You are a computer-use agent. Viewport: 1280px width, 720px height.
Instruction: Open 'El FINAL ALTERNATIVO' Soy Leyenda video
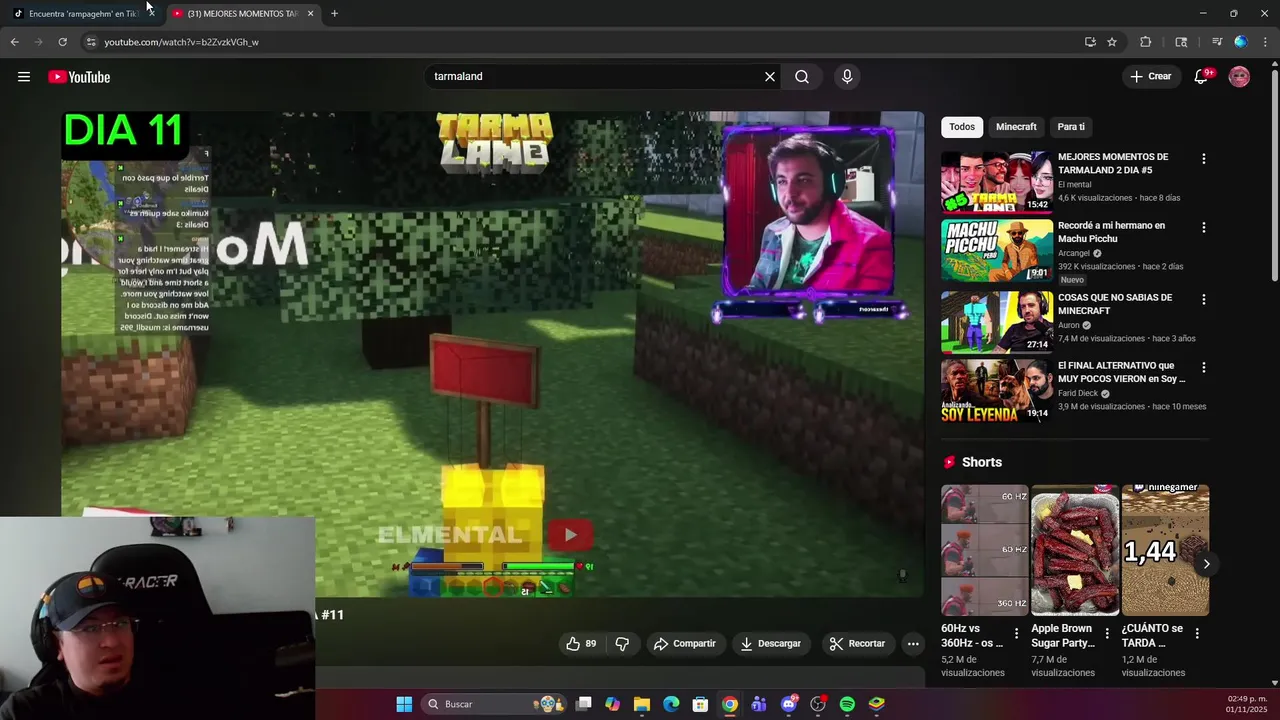(1122, 372)
